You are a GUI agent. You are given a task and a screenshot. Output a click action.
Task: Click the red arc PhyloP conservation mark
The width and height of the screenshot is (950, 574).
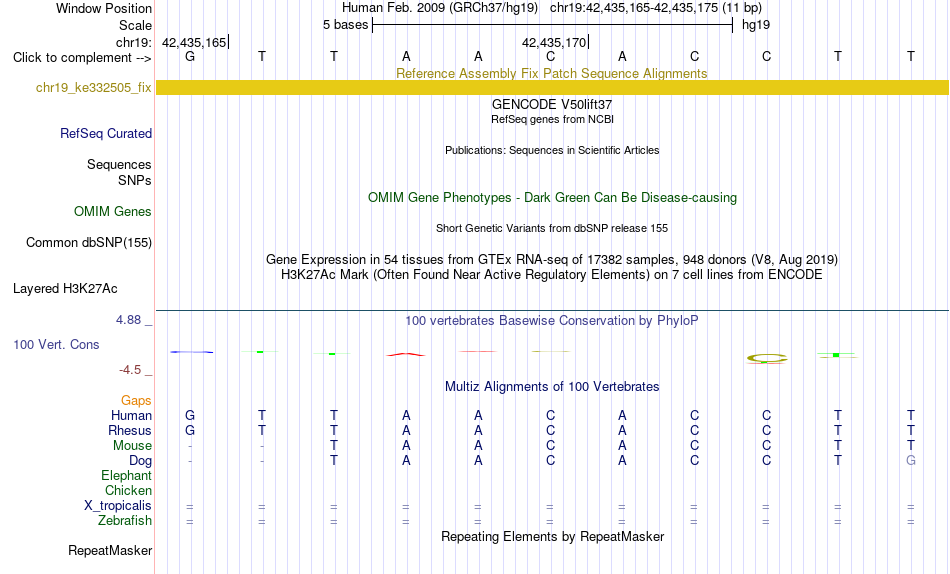coord(405,354)
